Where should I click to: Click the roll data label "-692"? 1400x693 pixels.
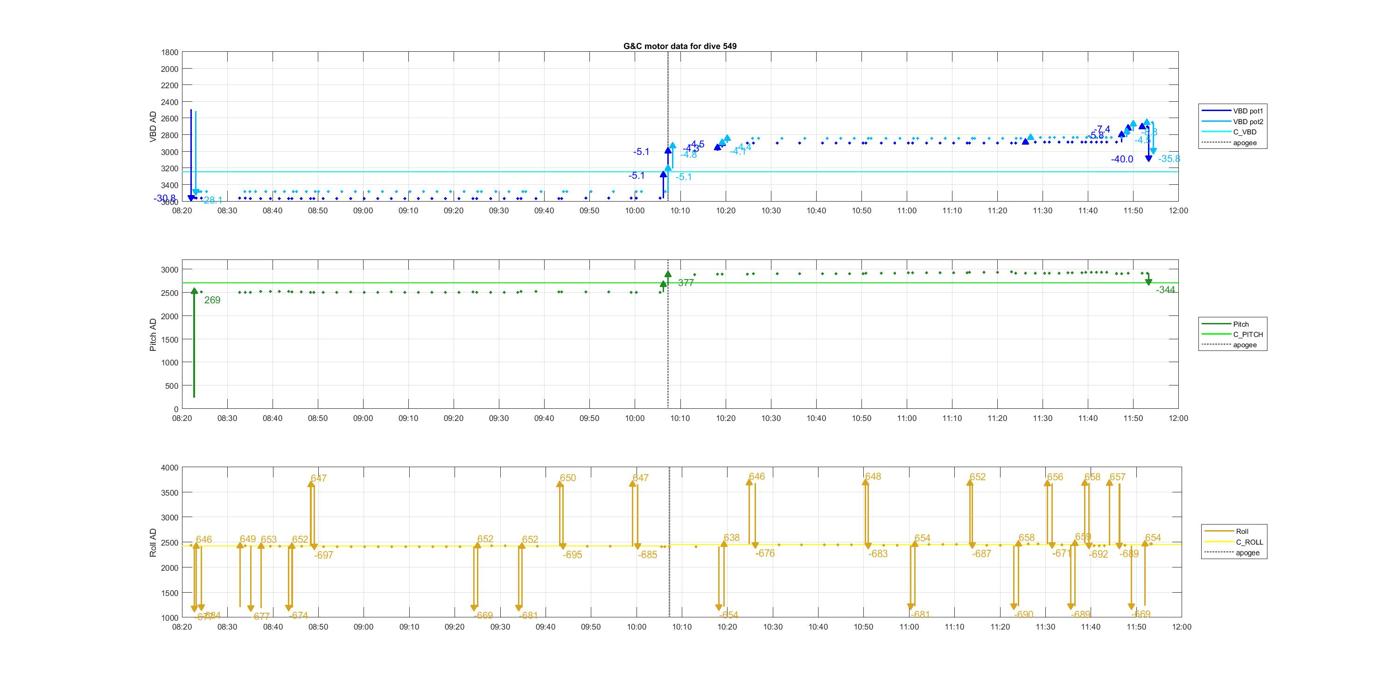pos(1099,554)
